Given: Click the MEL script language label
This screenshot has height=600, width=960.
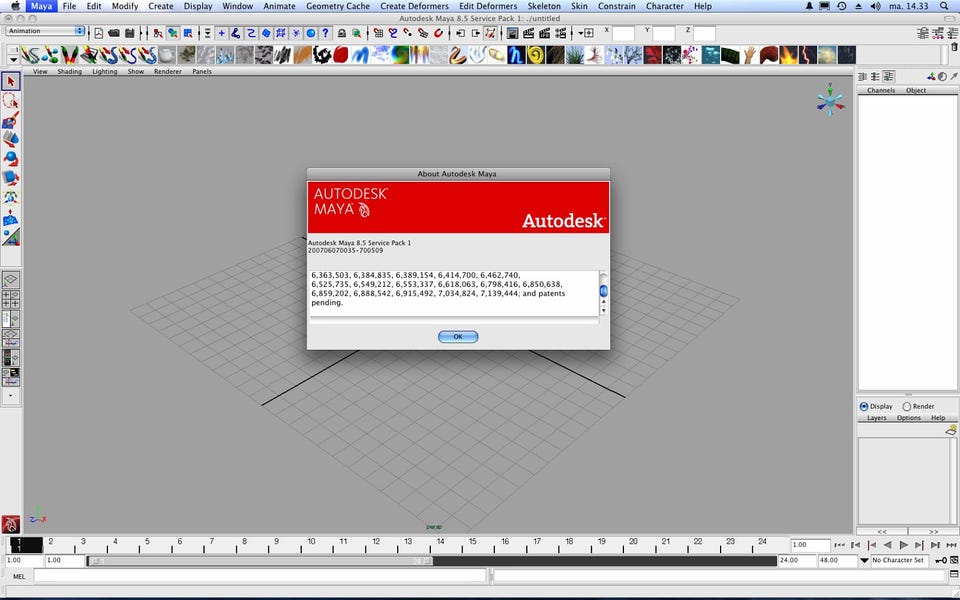Looking at the screenshot, I should point(19,576).
